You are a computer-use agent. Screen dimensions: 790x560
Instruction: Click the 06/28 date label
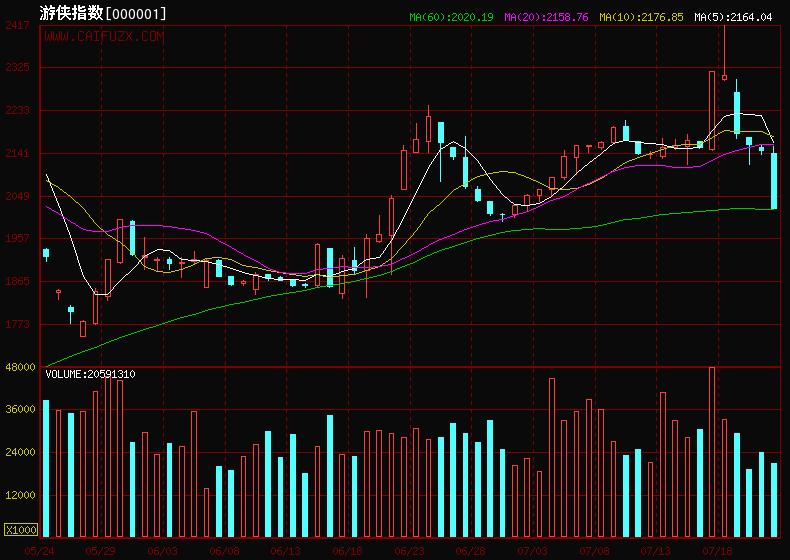pos(471,551)
